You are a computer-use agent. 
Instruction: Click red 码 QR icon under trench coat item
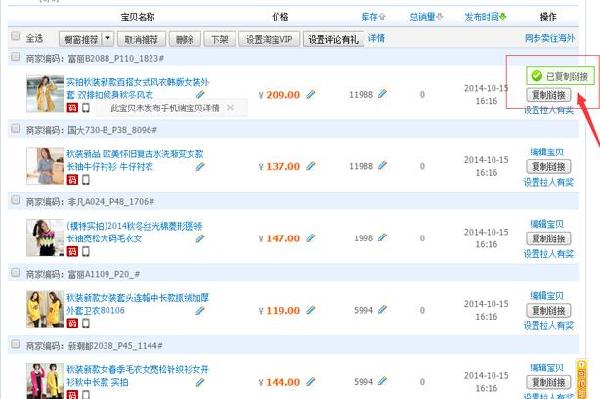72,107
